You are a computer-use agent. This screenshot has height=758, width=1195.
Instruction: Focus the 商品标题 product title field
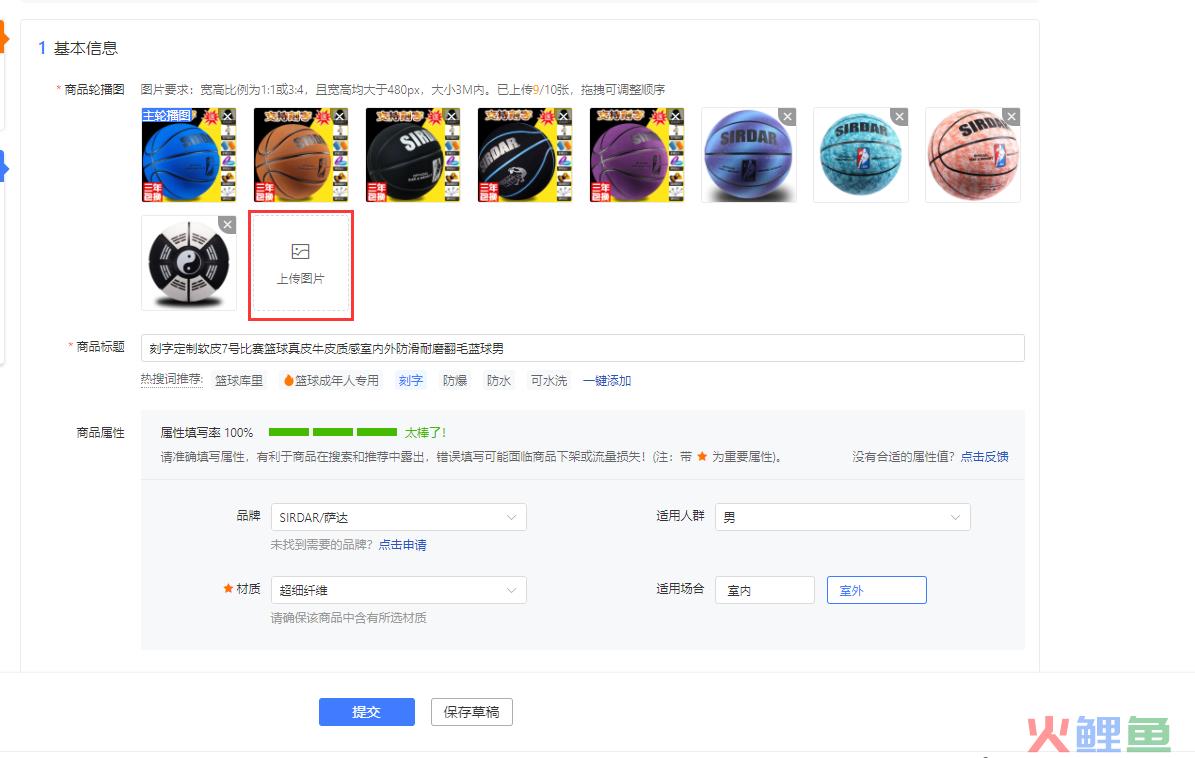pyautogui.click(x=582, y=348)
